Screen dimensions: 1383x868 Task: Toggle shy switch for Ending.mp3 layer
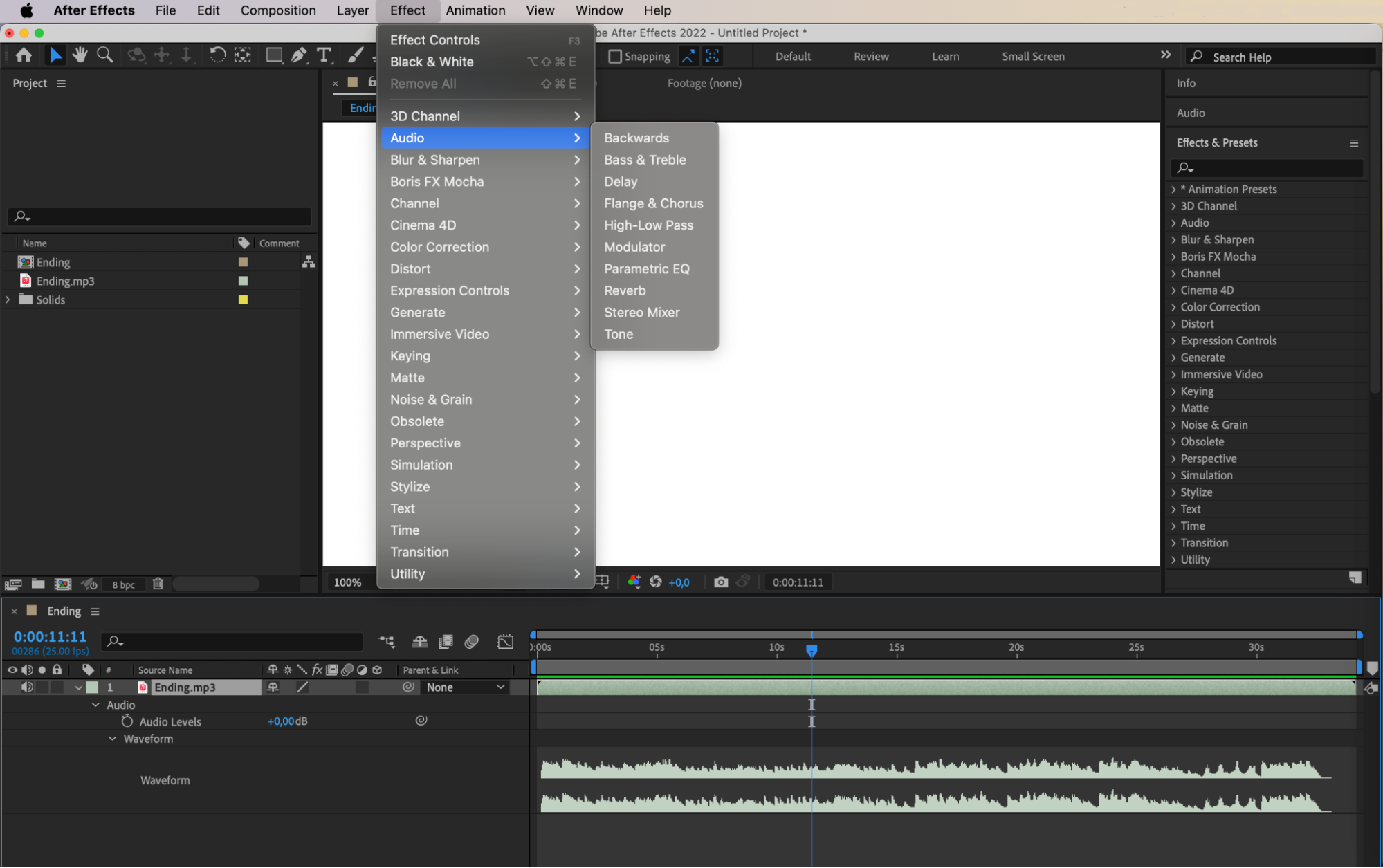[273, 687]
